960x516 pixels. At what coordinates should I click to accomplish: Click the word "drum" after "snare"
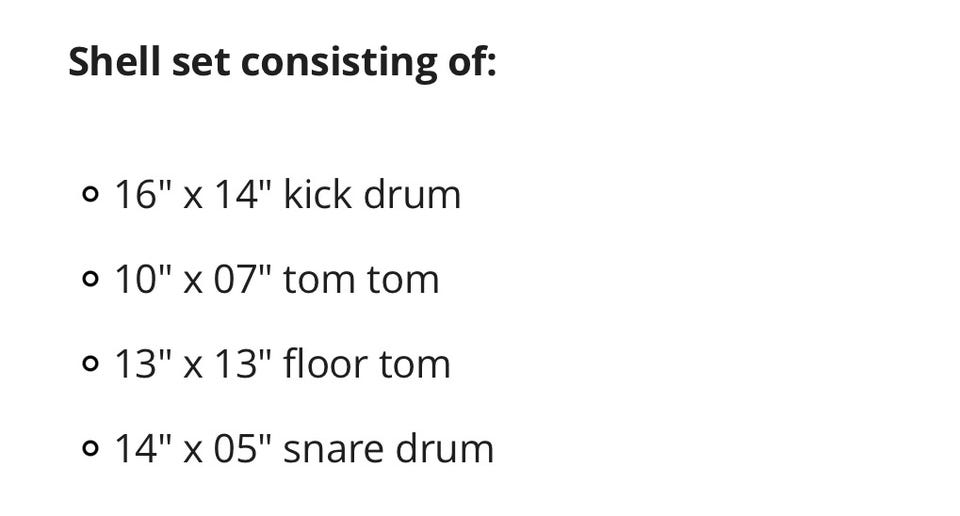click(x=444, y=447)
